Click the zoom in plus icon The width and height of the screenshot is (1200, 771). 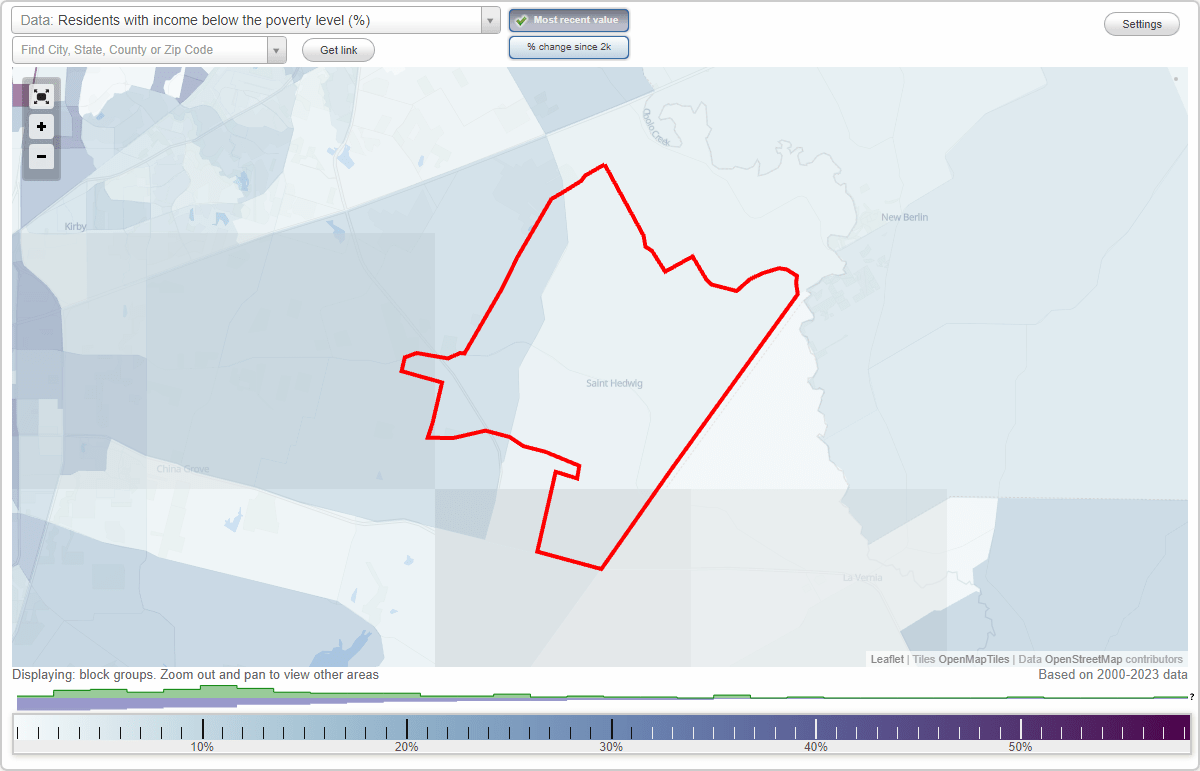point(41,126)
